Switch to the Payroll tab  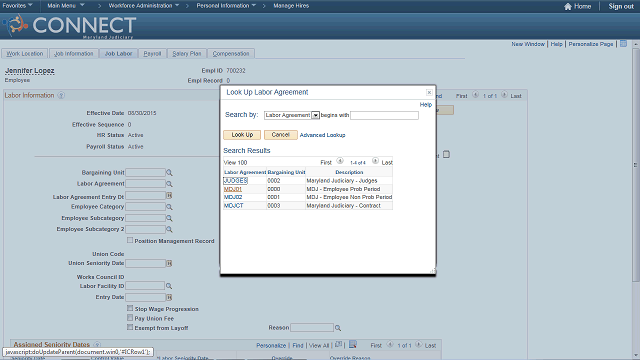click(152, 53)
